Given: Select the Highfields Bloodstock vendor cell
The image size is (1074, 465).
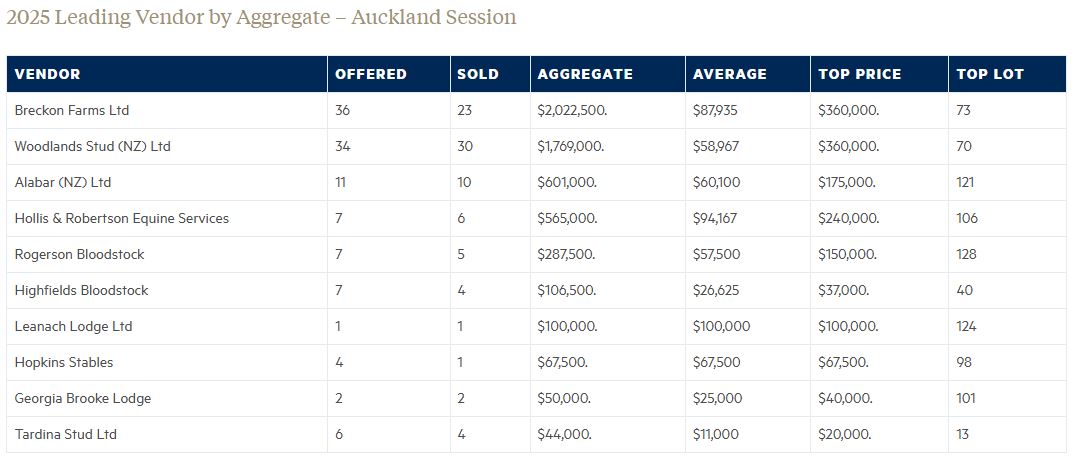Looking at the screenshot, I should click(82, 290).
